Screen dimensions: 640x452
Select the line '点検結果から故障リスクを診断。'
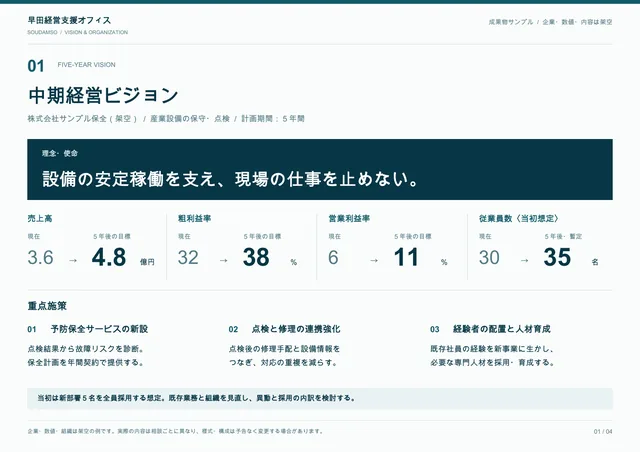[86, 349]
